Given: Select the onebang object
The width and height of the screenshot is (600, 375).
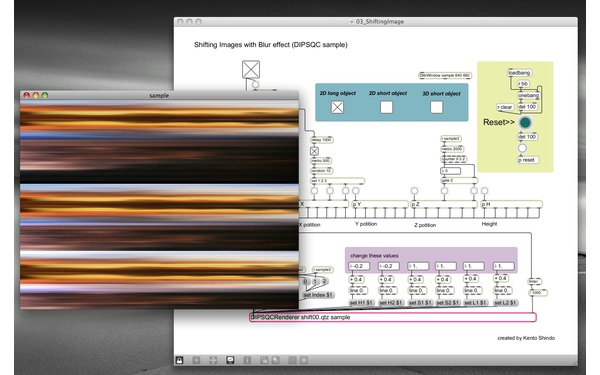Looking at the screenshot, I should [529, 95].
